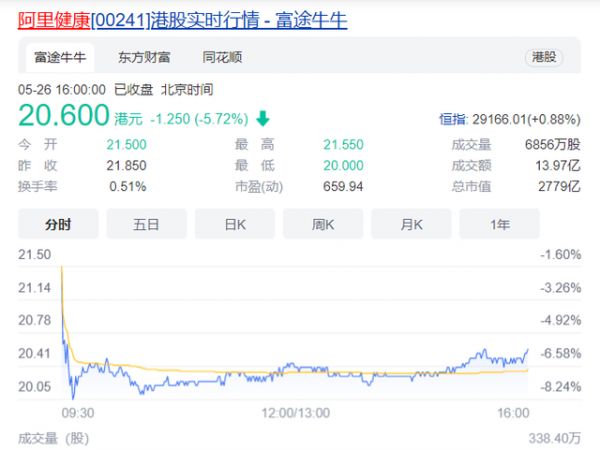This screenshot has height=450, width=600.
Task: Open the 阿里健康[00241]港股实时行情 title link
Action: pyautogui.click(x=183, y=20)
